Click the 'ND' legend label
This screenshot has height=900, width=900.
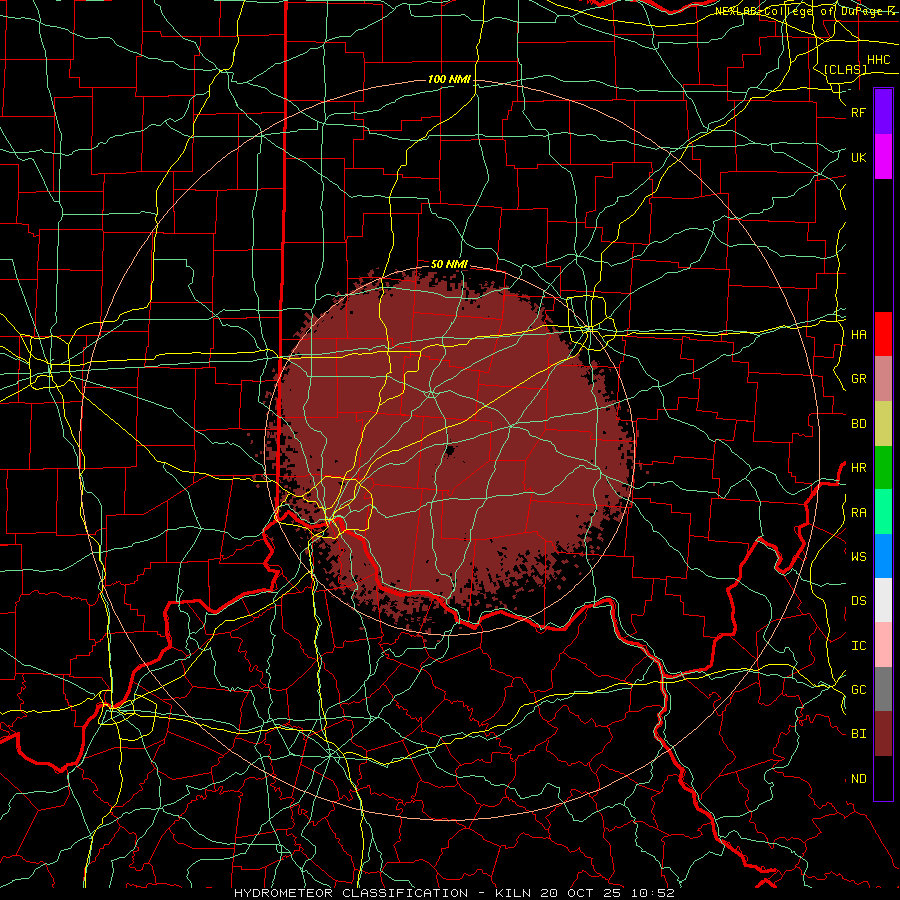click(858, 779)
